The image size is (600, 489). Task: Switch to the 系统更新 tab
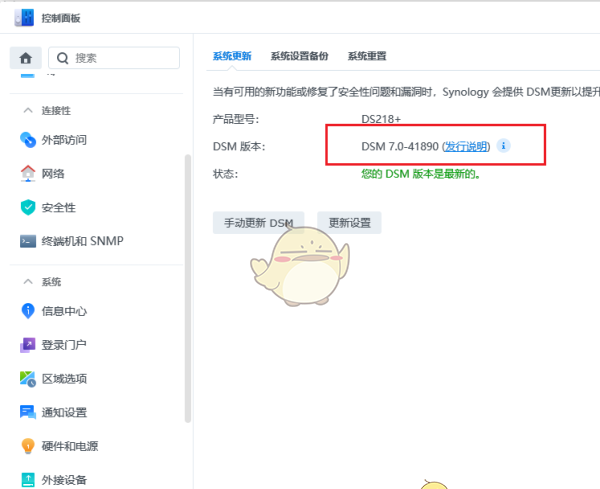[x=232, y=56]
